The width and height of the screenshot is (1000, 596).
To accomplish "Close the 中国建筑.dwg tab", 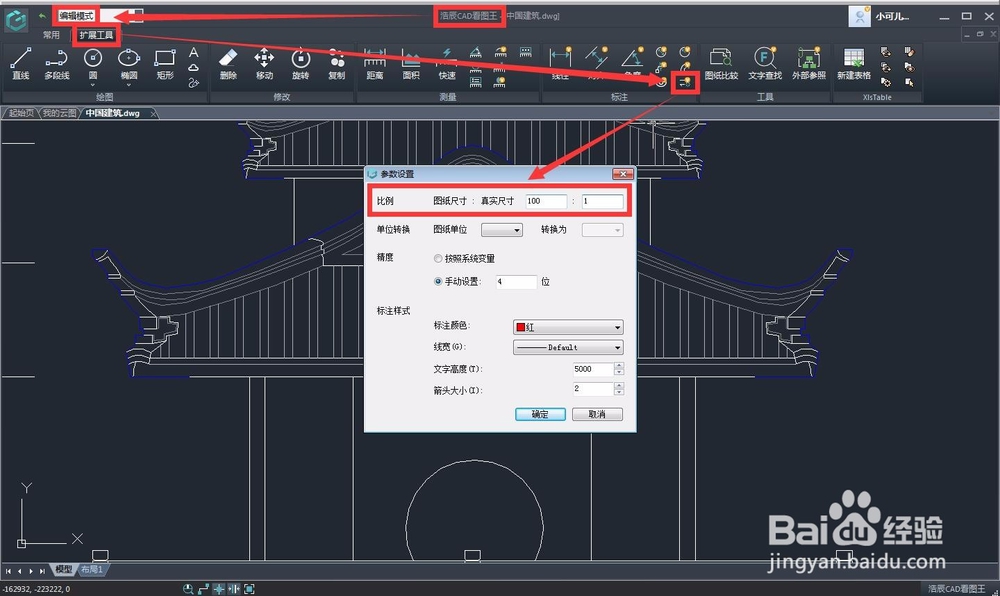I will (x=153, y=113).
